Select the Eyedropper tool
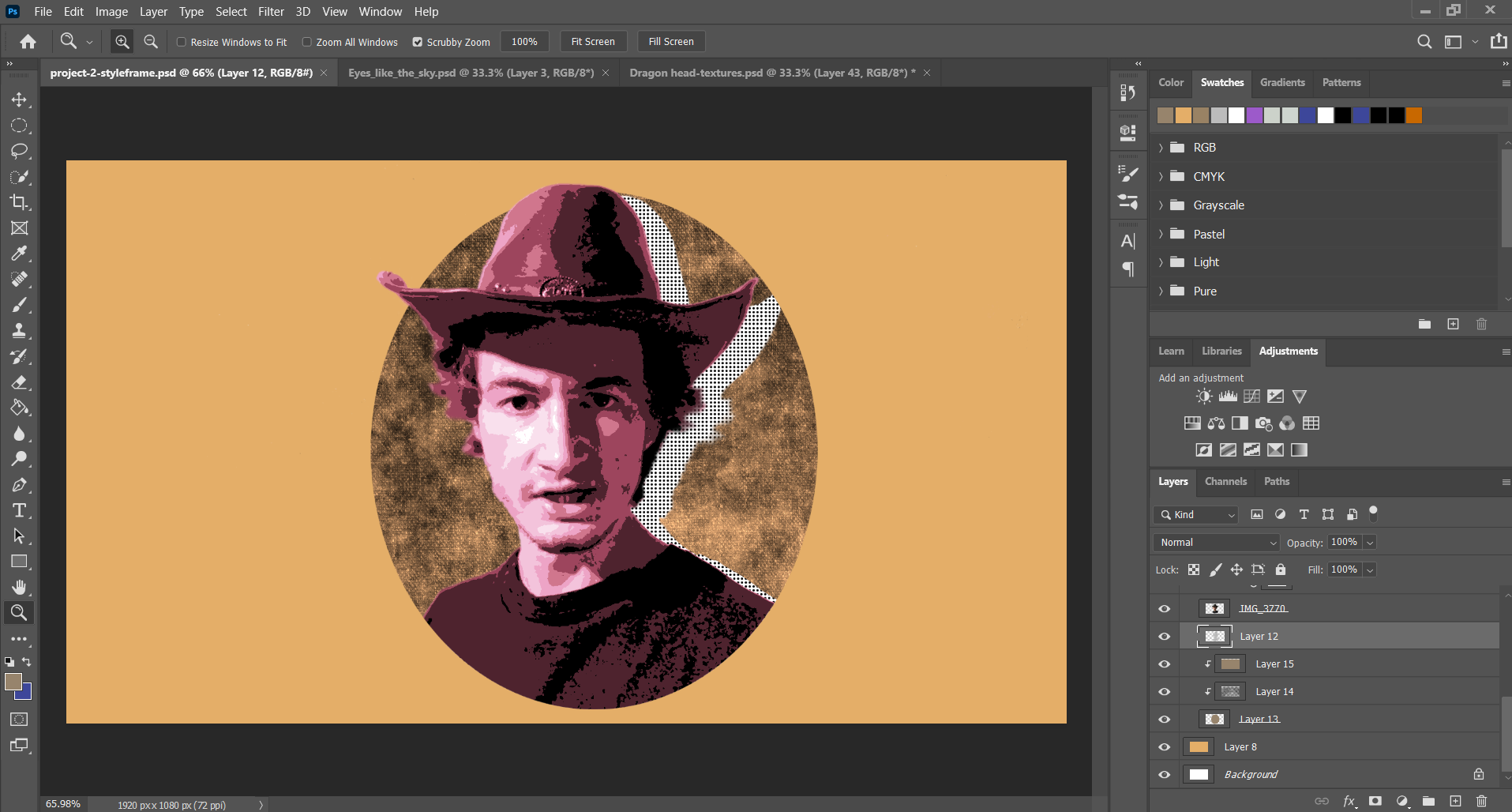 19,254
